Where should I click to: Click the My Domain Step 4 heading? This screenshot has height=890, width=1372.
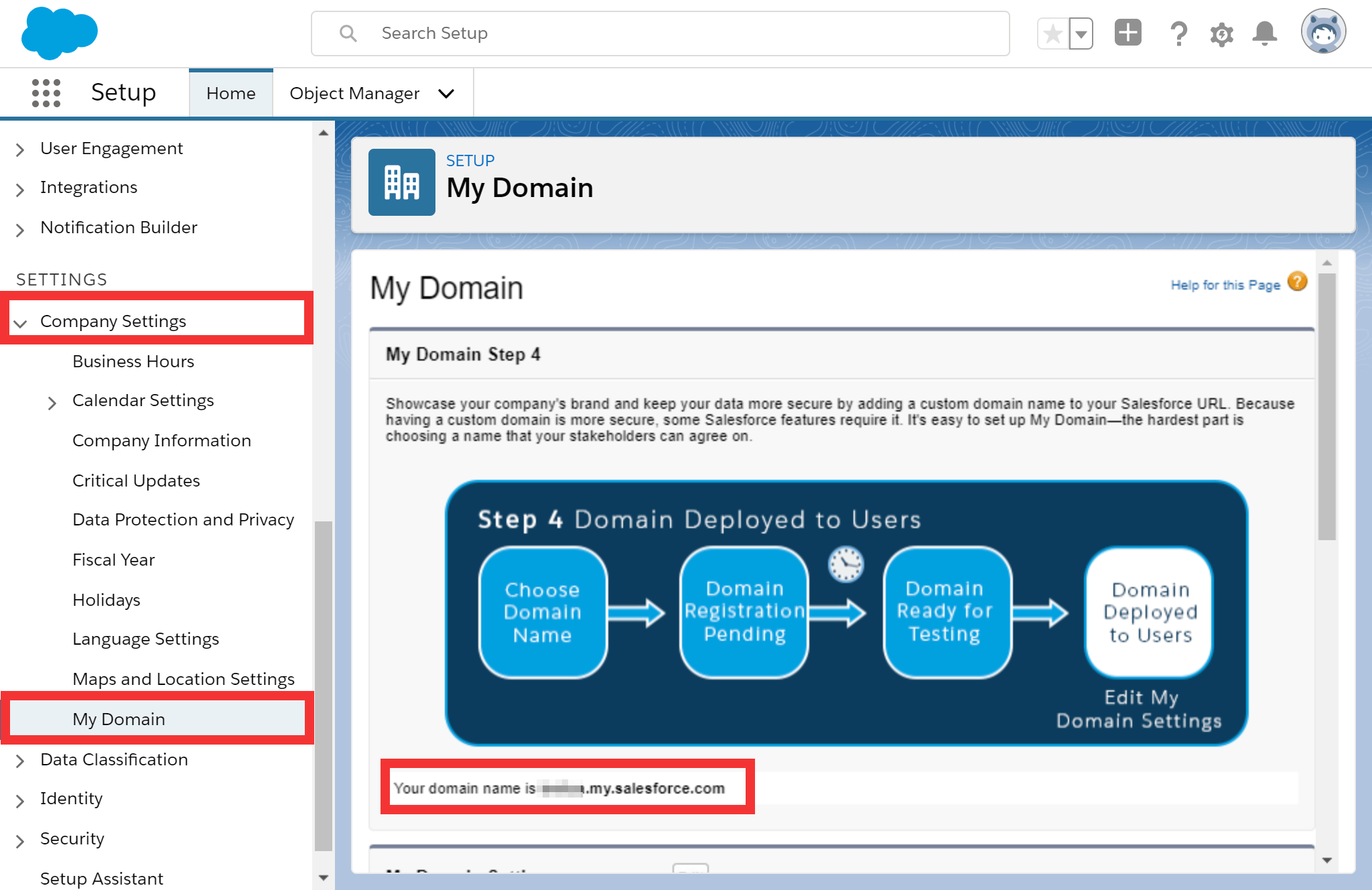point(463,355)
